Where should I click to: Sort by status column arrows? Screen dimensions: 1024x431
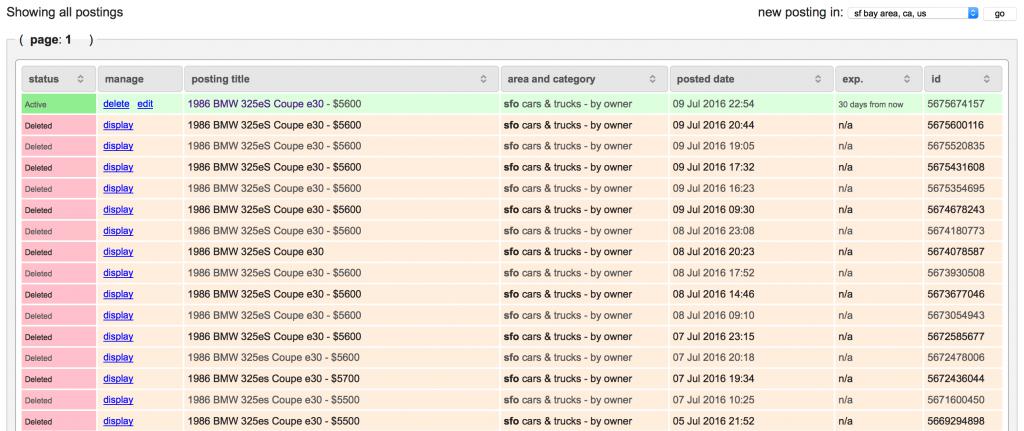tap(81, 79)
